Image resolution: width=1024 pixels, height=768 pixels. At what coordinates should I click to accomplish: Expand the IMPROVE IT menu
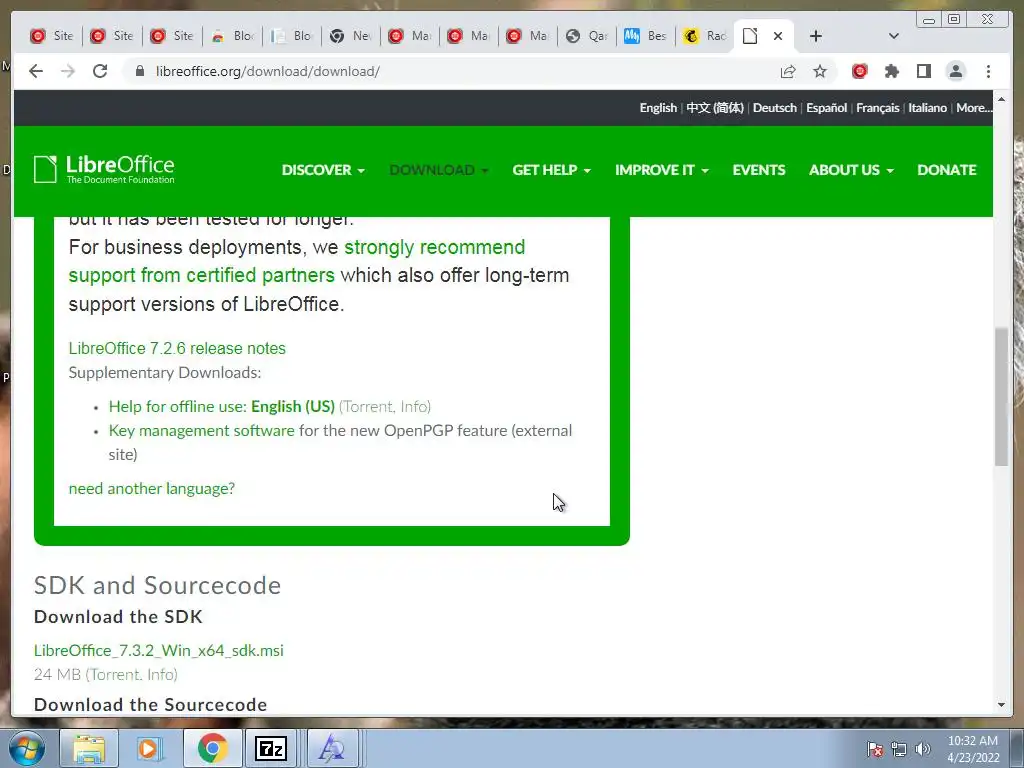(x=662, y=170)
